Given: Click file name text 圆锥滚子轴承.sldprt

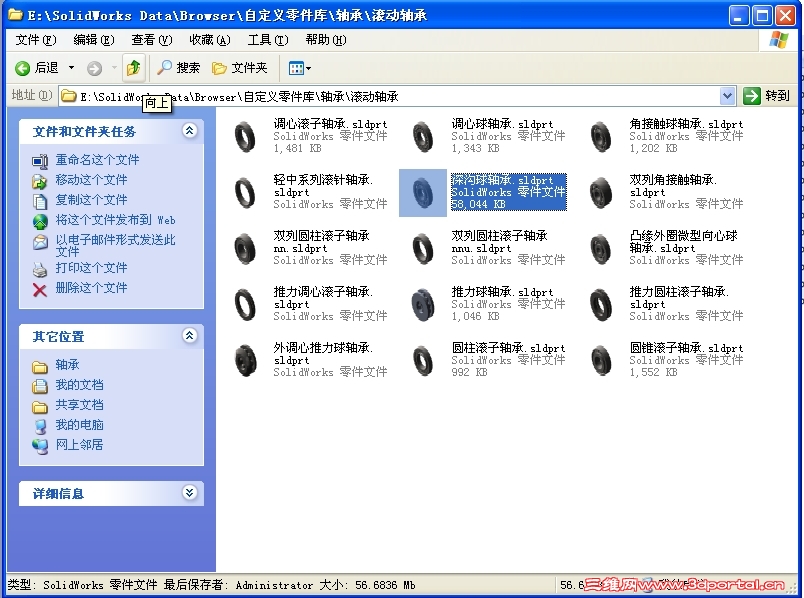Looking at the screenshot, I should coord(687,348).
